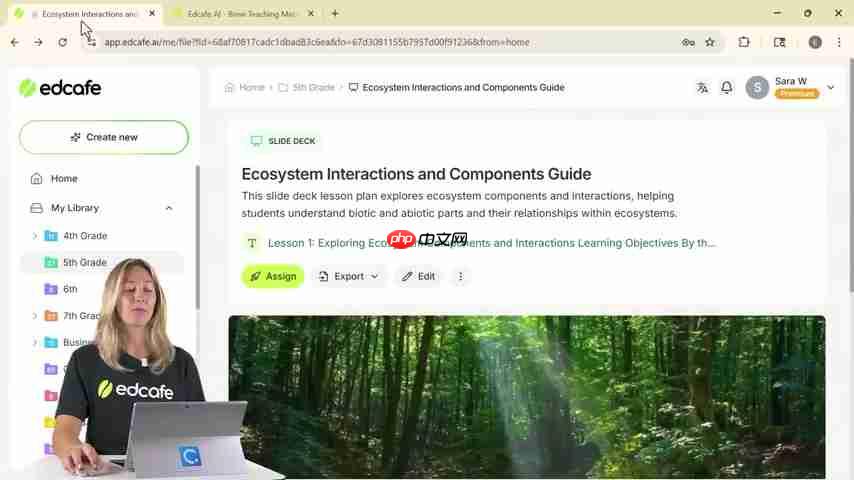Click the site info icon beside URL

(x=91, y=42)
